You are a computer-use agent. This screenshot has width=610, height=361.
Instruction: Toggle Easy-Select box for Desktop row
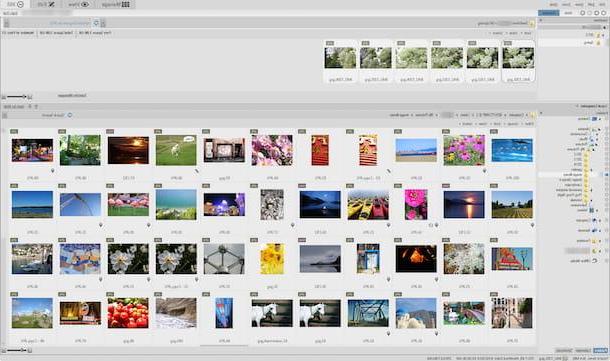[606, 119]
